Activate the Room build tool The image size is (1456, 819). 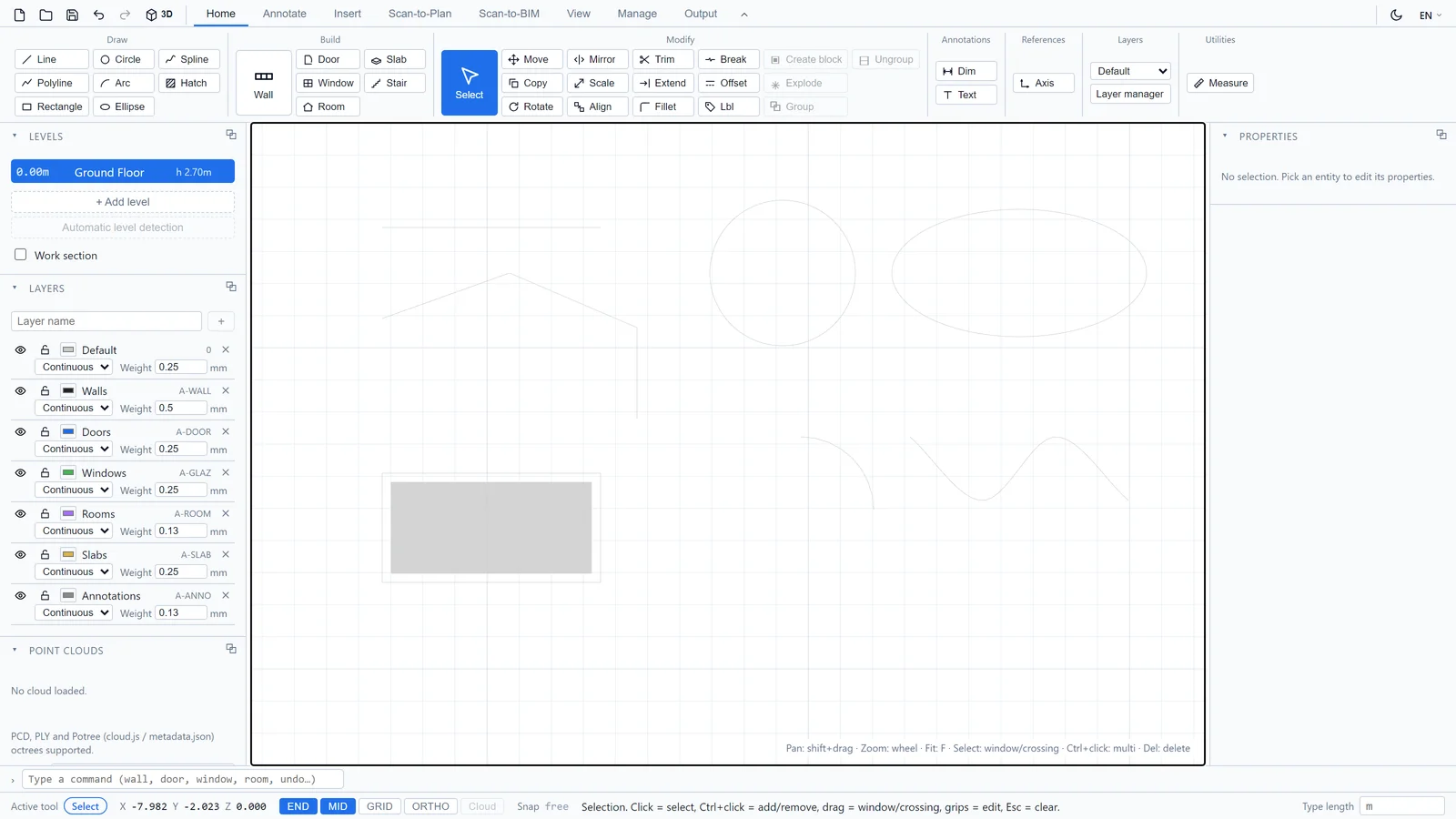coord(328,106)
